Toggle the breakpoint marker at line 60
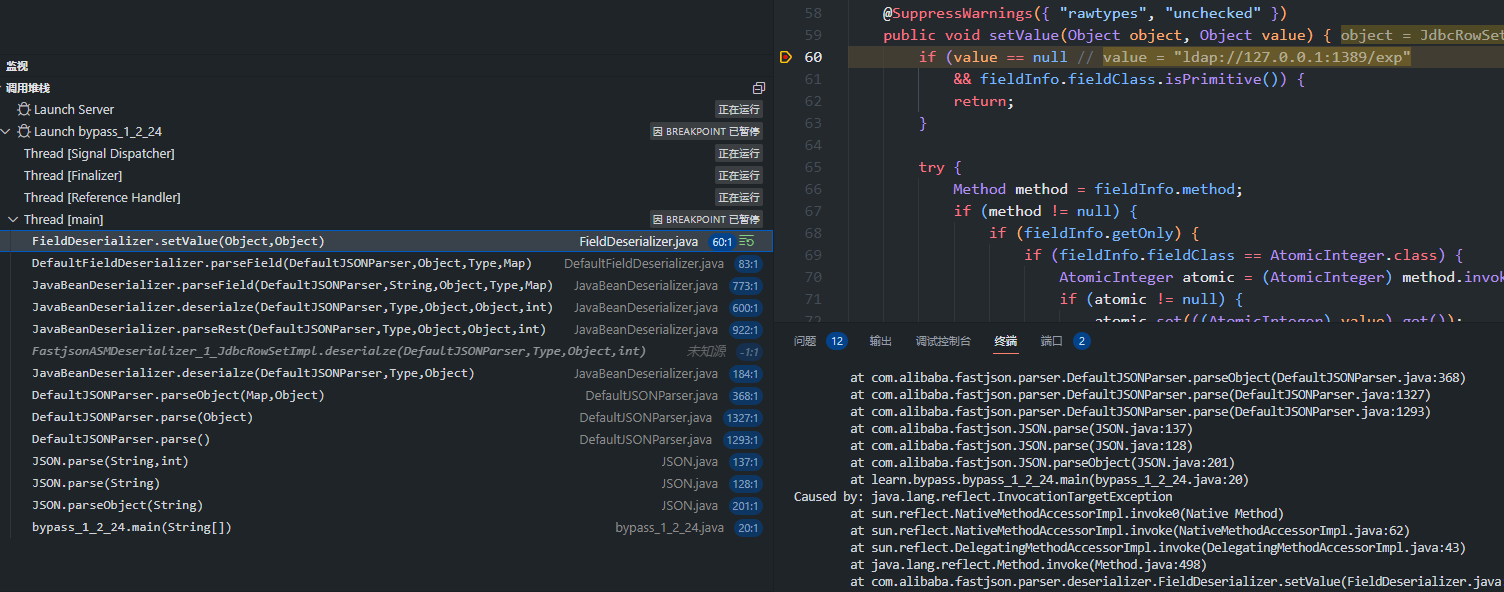The image size is (1504, 592). (x=785, y=58)
